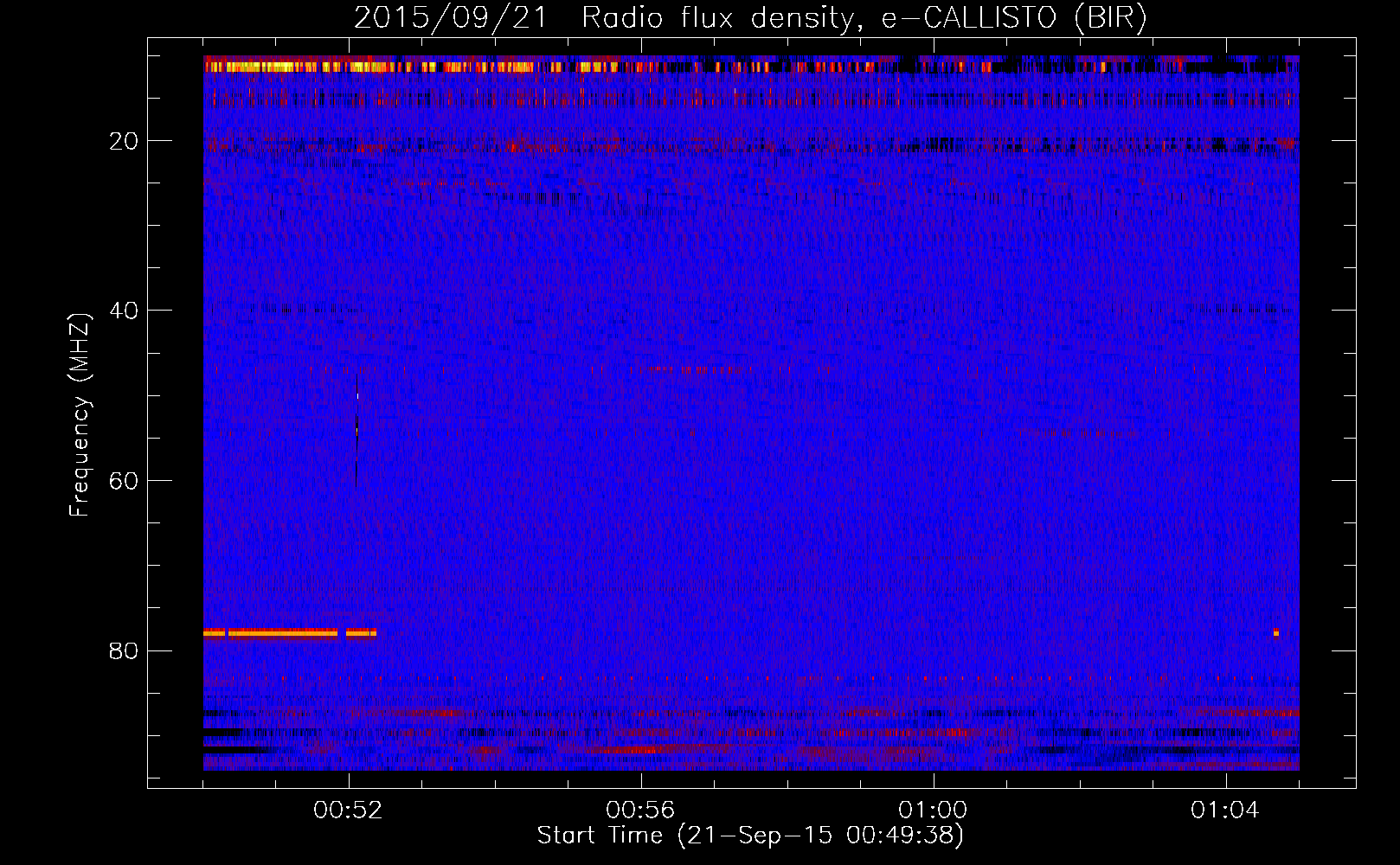This screenshot has height=865, width=1400.
Task: Click the 00:56 time tick label
Action: 640,811
